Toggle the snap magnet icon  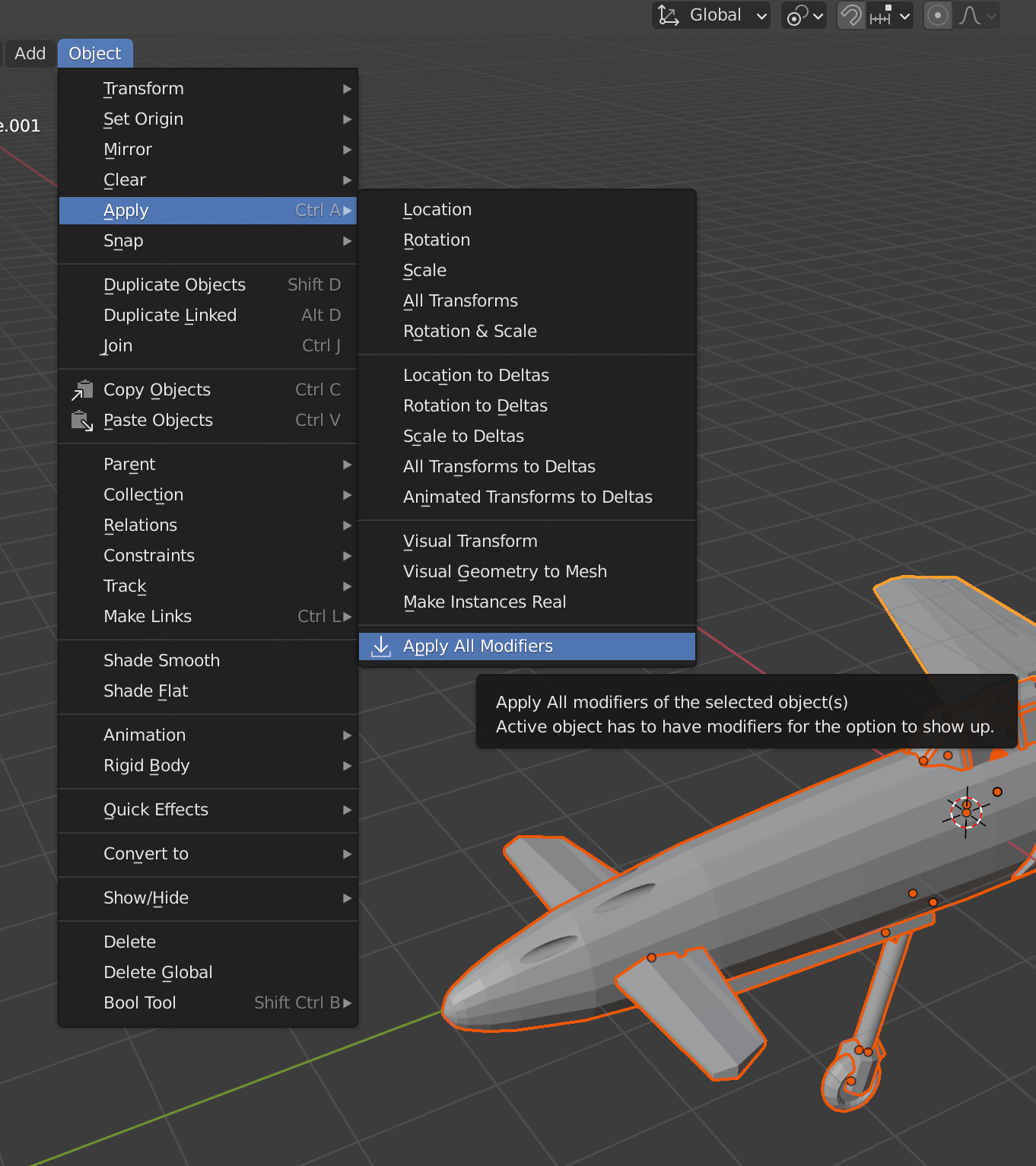851,15
